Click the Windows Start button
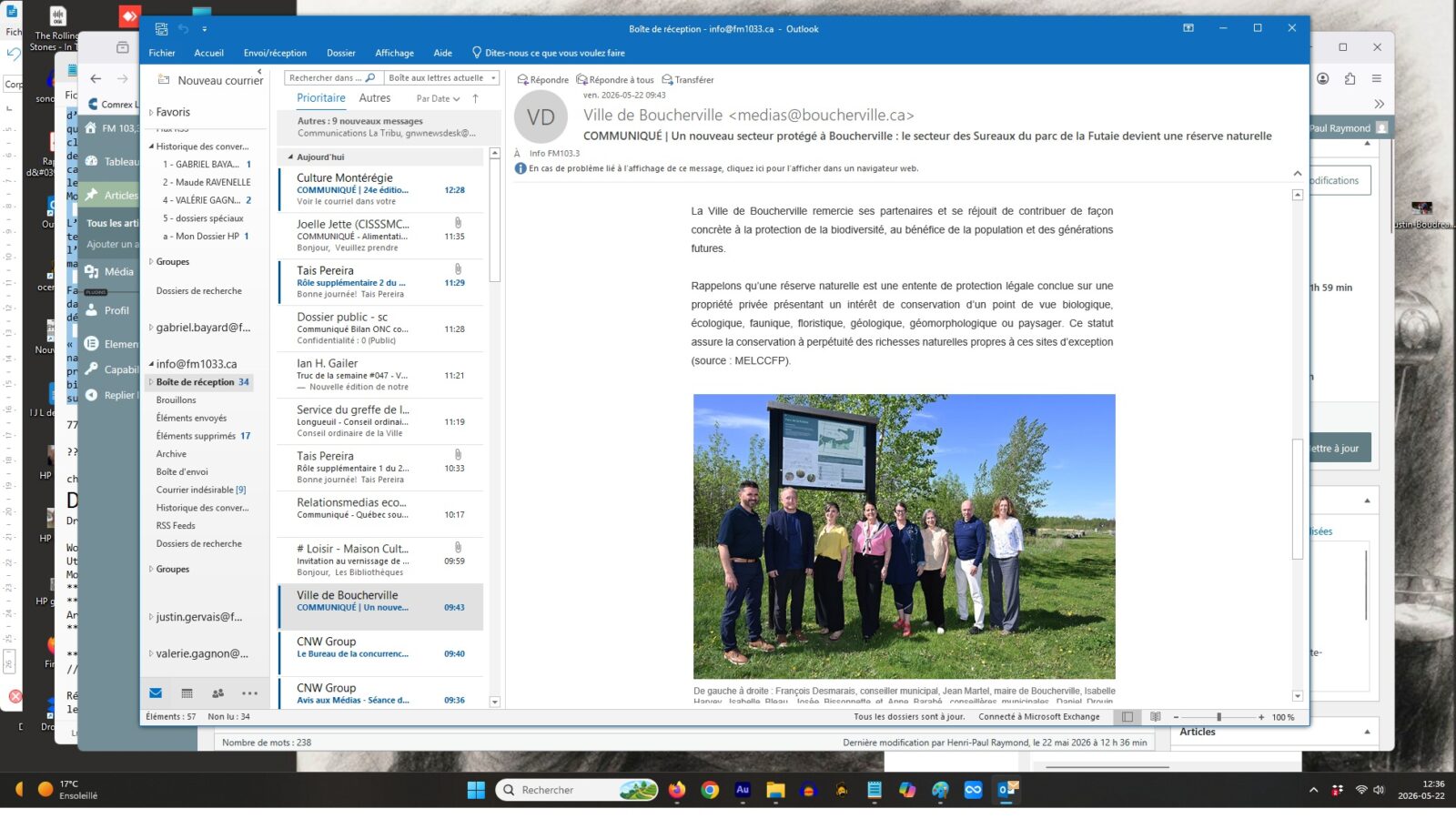 476,790
